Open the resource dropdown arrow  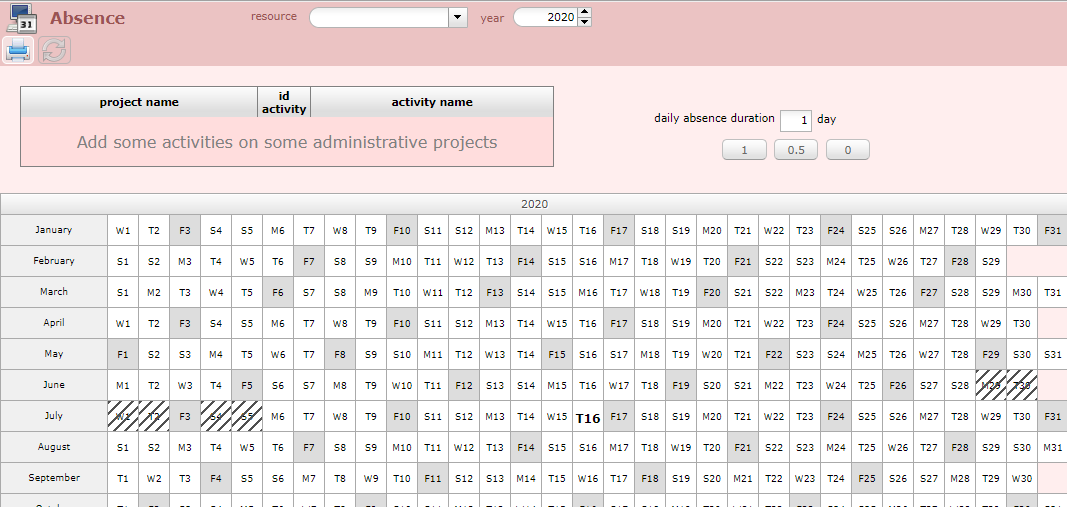(x=458, y=17)
